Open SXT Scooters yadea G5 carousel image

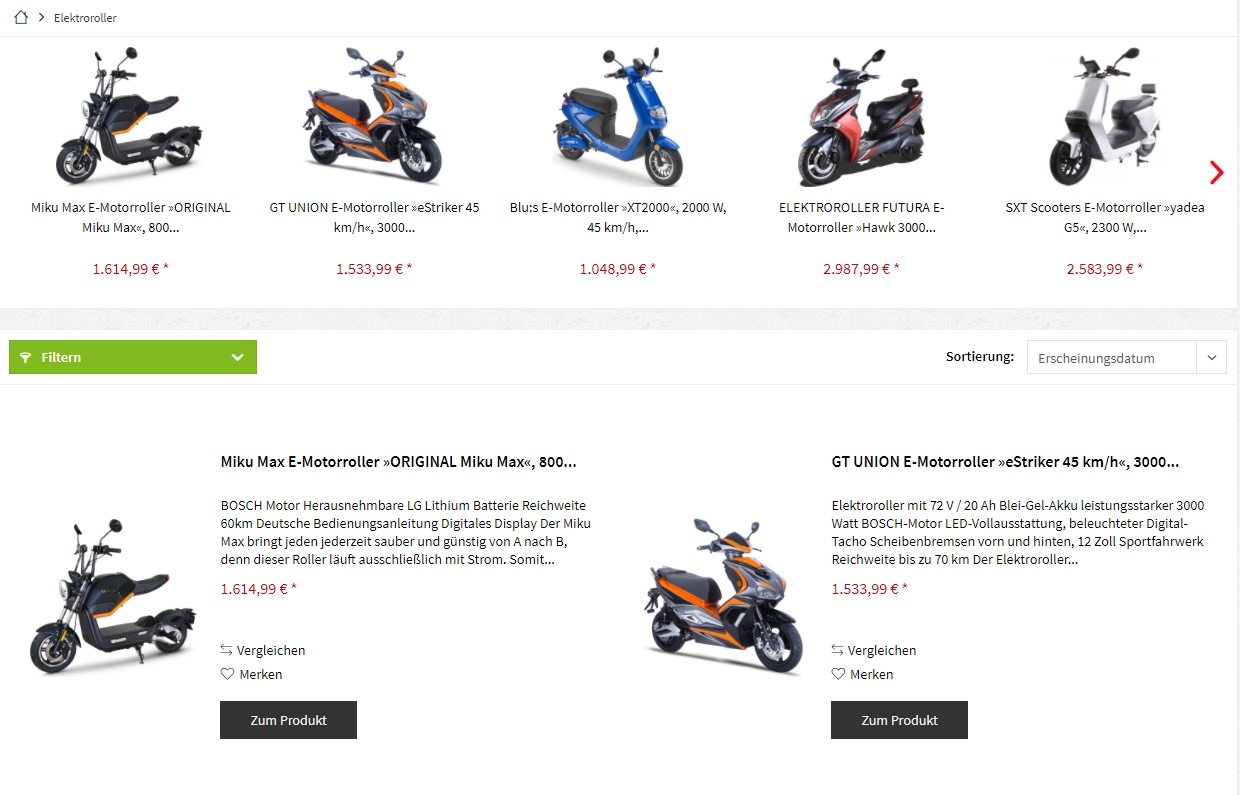point(1105,116)
